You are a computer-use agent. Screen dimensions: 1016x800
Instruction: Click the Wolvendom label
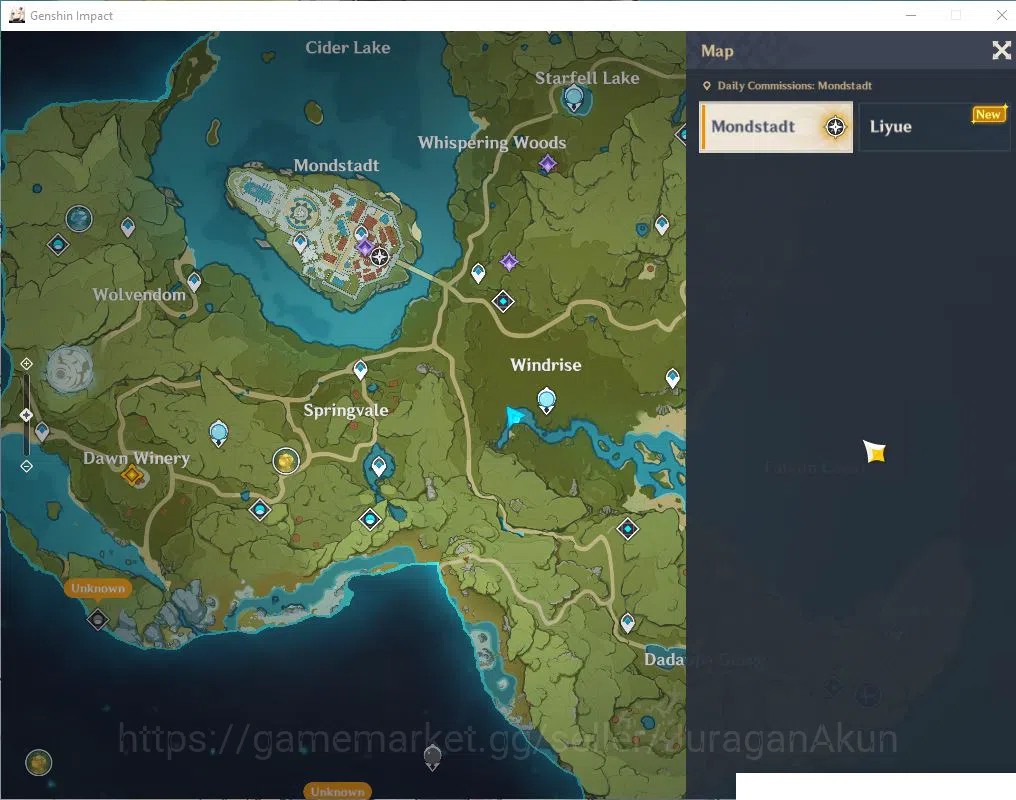[x=139, y=295]
